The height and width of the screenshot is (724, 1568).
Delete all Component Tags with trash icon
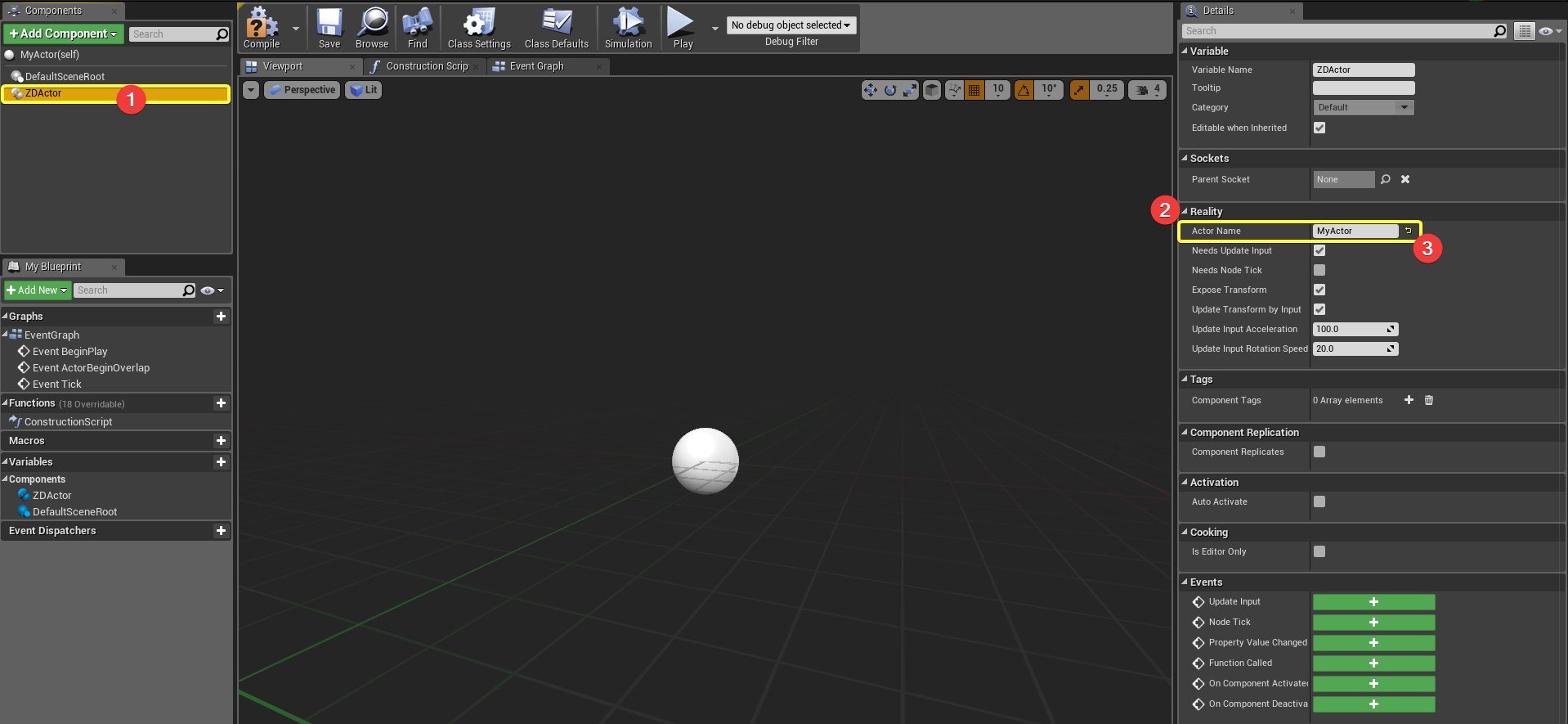[x=1429, y=400]
